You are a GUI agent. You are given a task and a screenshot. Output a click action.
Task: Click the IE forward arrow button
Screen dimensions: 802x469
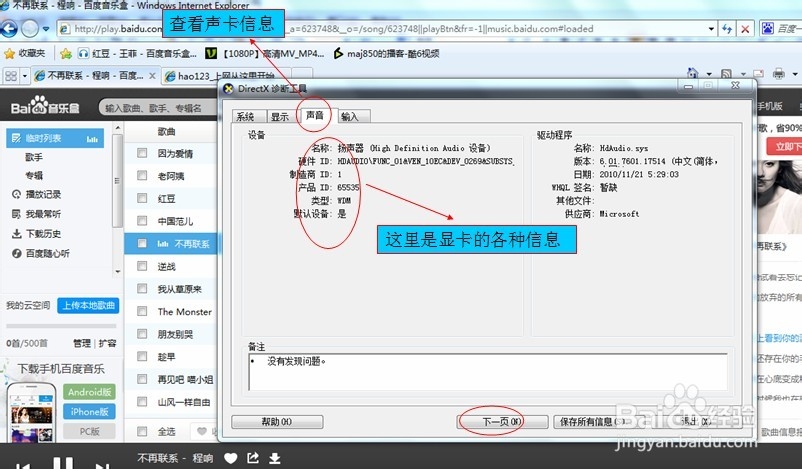pyautogui.click(x=30, y=29)
